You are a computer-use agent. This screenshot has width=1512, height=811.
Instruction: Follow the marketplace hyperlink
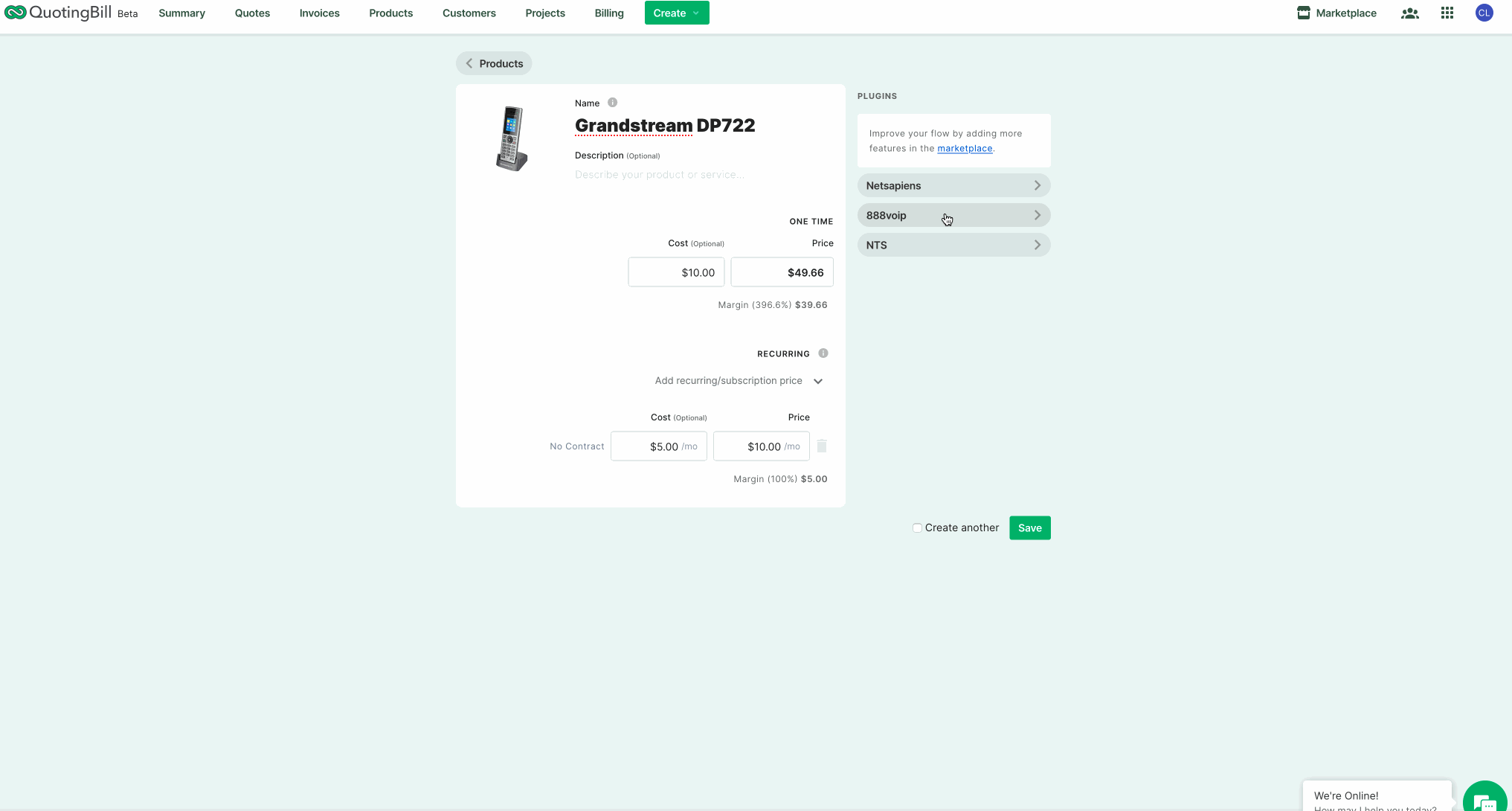point(964,149)
